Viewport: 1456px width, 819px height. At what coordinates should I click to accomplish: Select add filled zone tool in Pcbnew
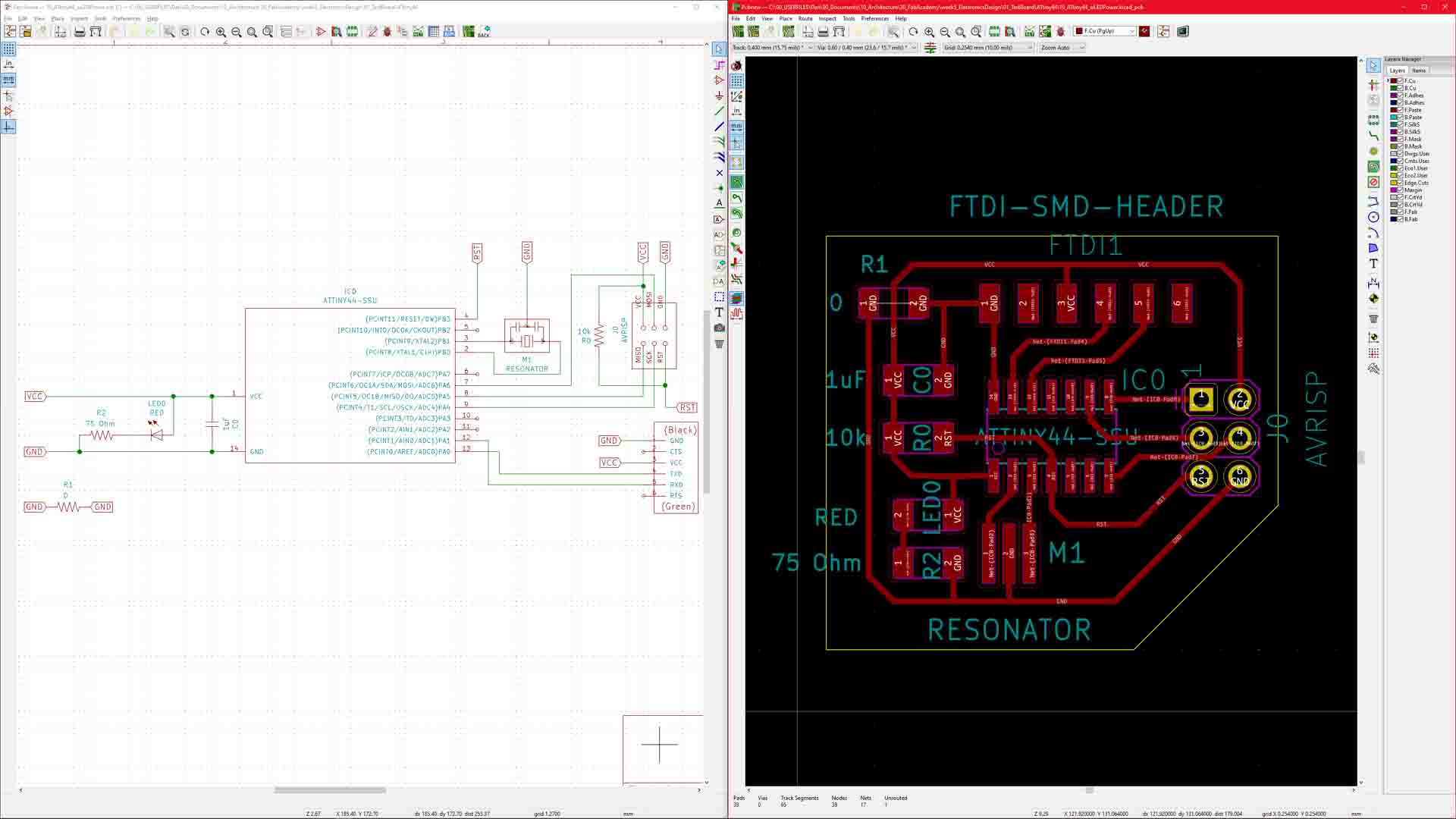(1373, 167)
